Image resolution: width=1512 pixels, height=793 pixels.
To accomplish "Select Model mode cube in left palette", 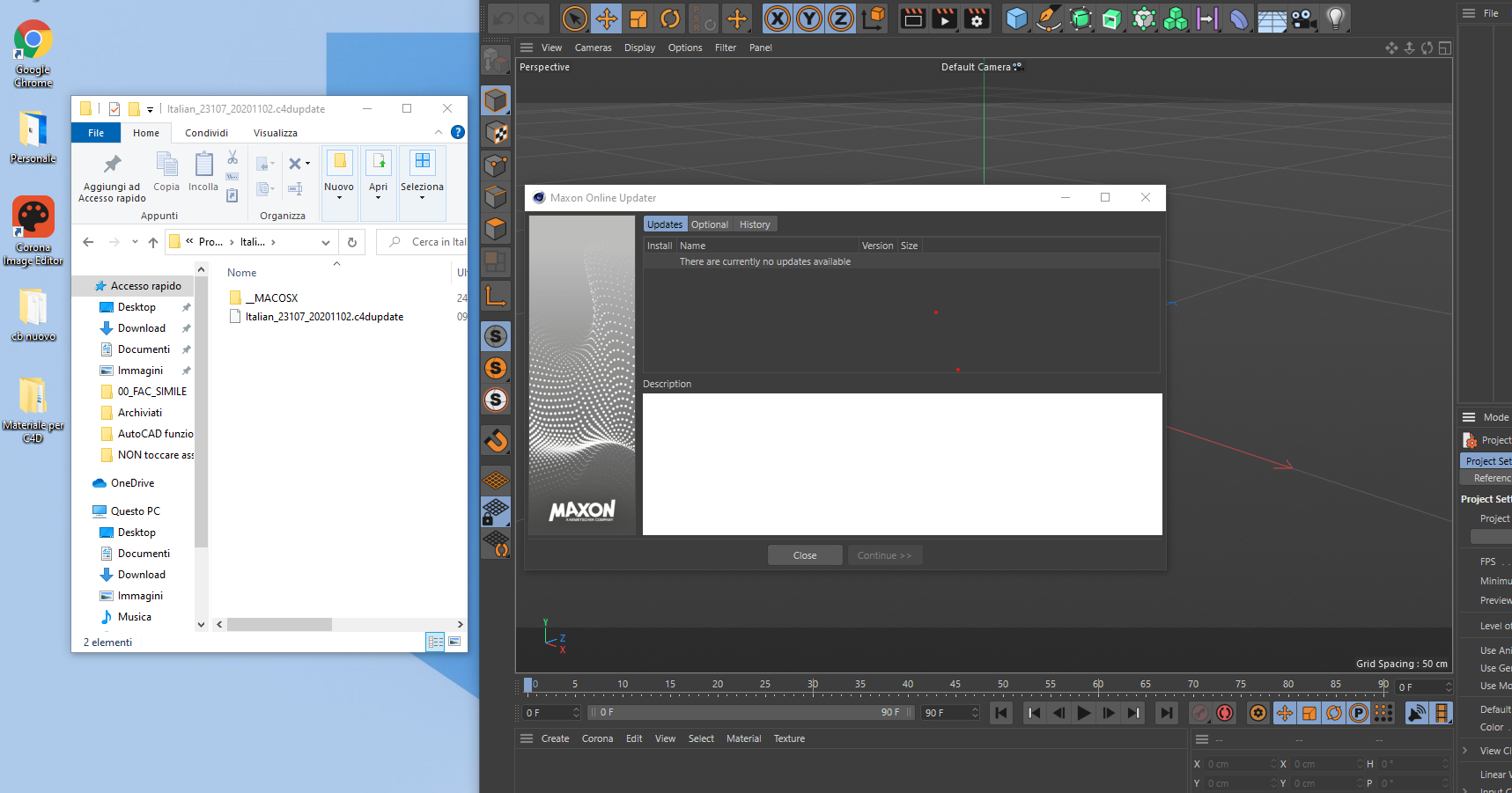I will (496, 100).
